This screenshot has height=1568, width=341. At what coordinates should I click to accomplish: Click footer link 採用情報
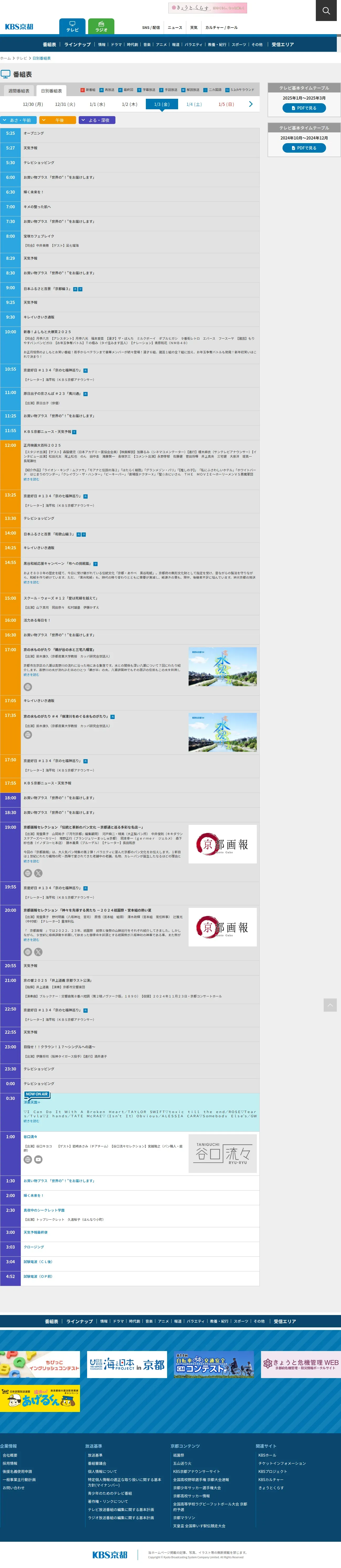coord(10,1463)
